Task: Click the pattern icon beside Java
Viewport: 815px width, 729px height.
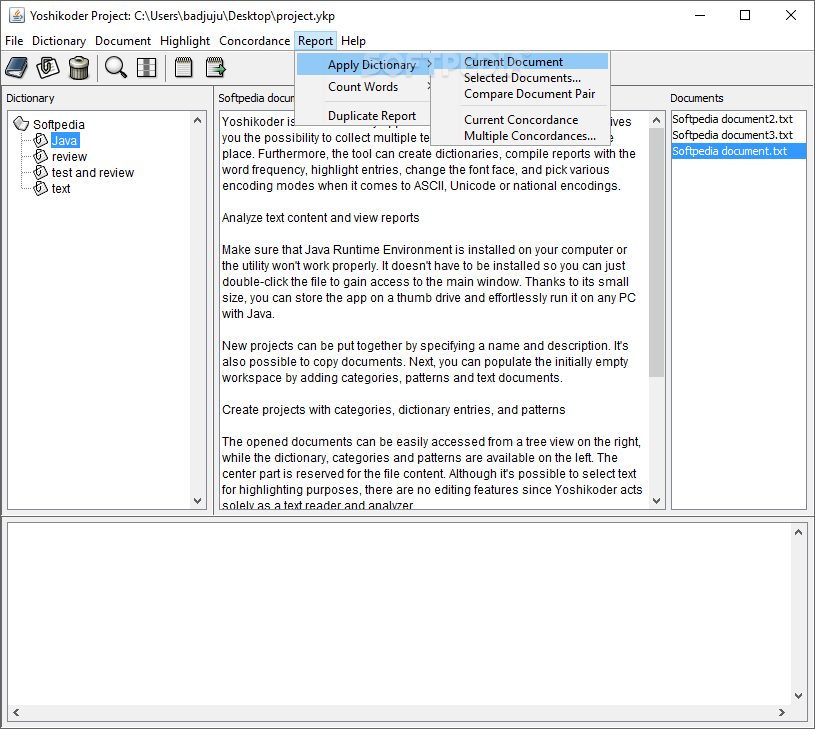Action: (41, 140)
